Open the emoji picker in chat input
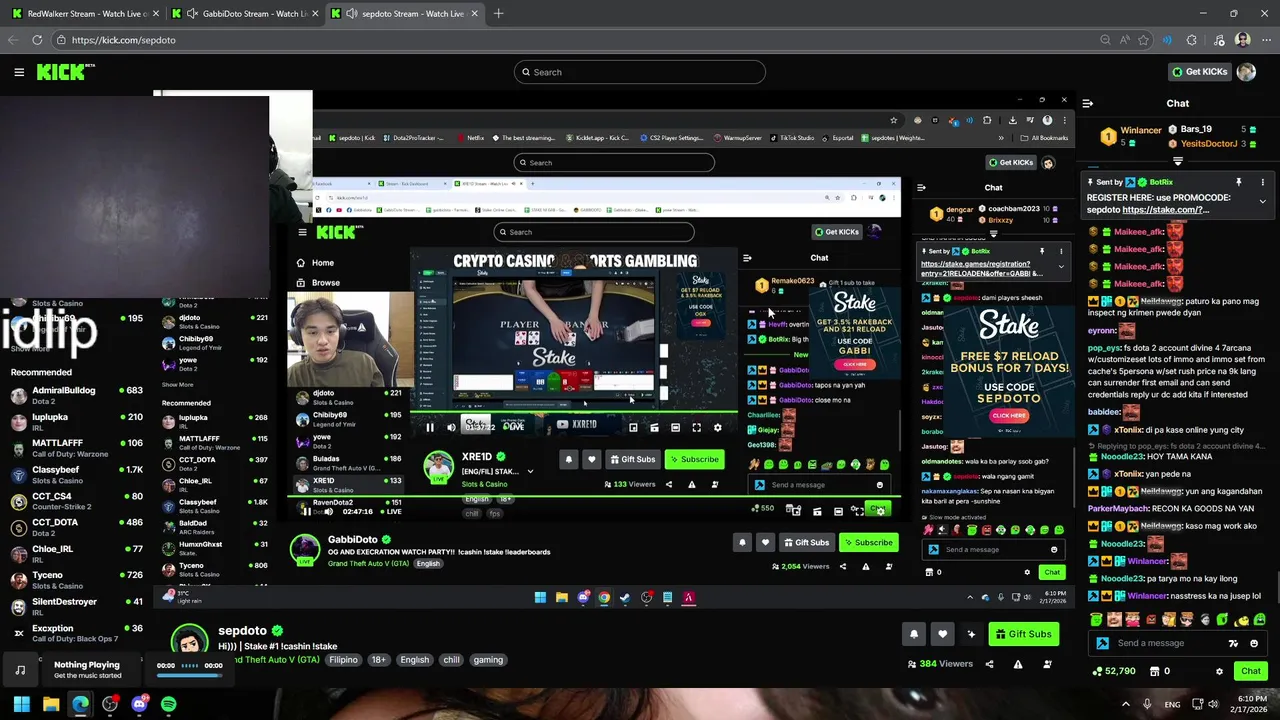Image resolution: width=1280 pixels, height=720 pixels. pos(1254,643)
